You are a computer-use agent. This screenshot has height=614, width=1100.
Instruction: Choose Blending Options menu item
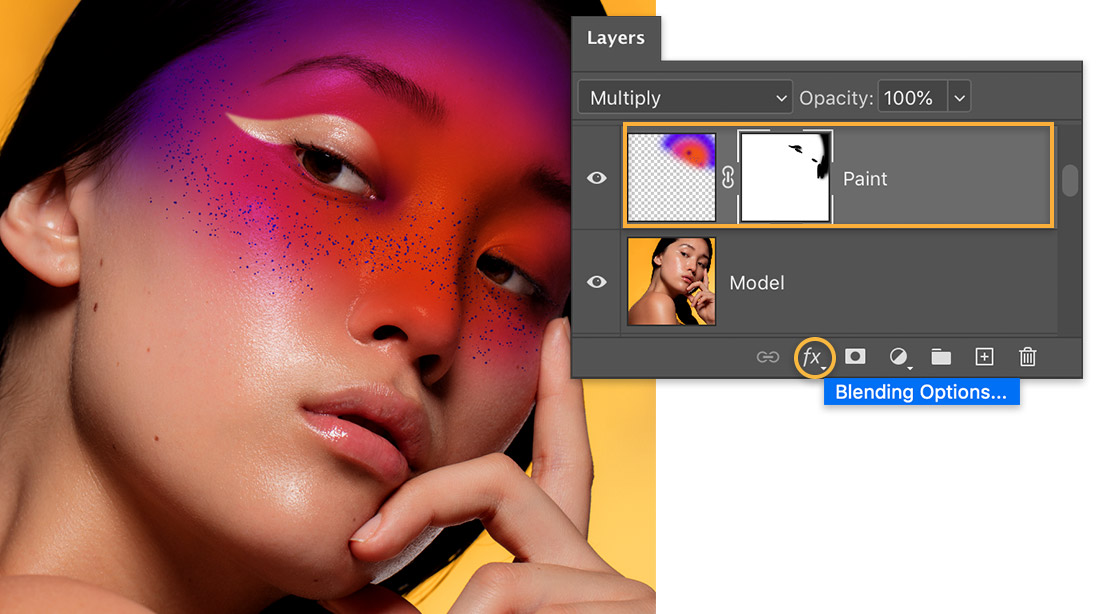[921, 392]
